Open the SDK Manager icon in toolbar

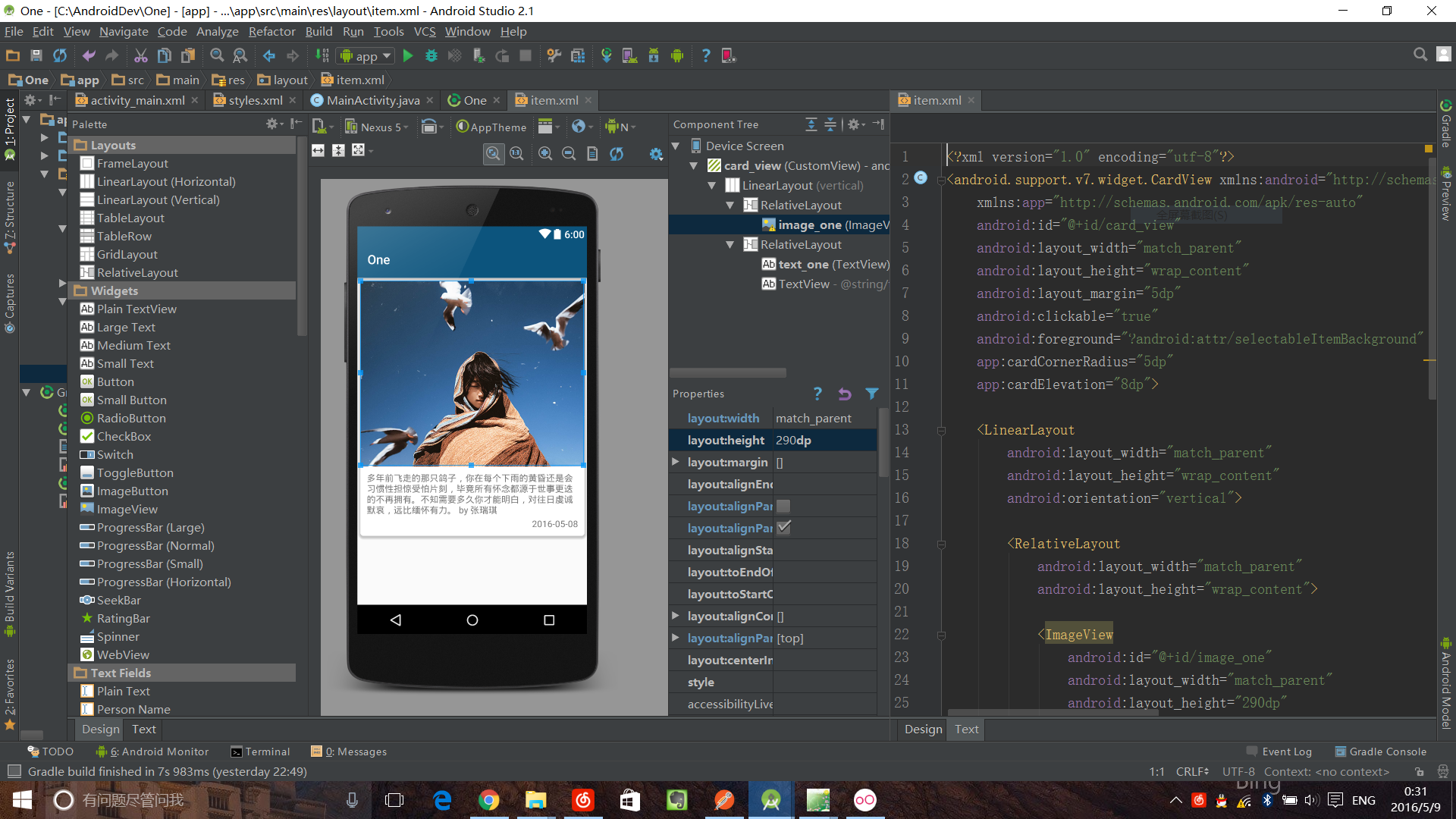coord(653,55)
